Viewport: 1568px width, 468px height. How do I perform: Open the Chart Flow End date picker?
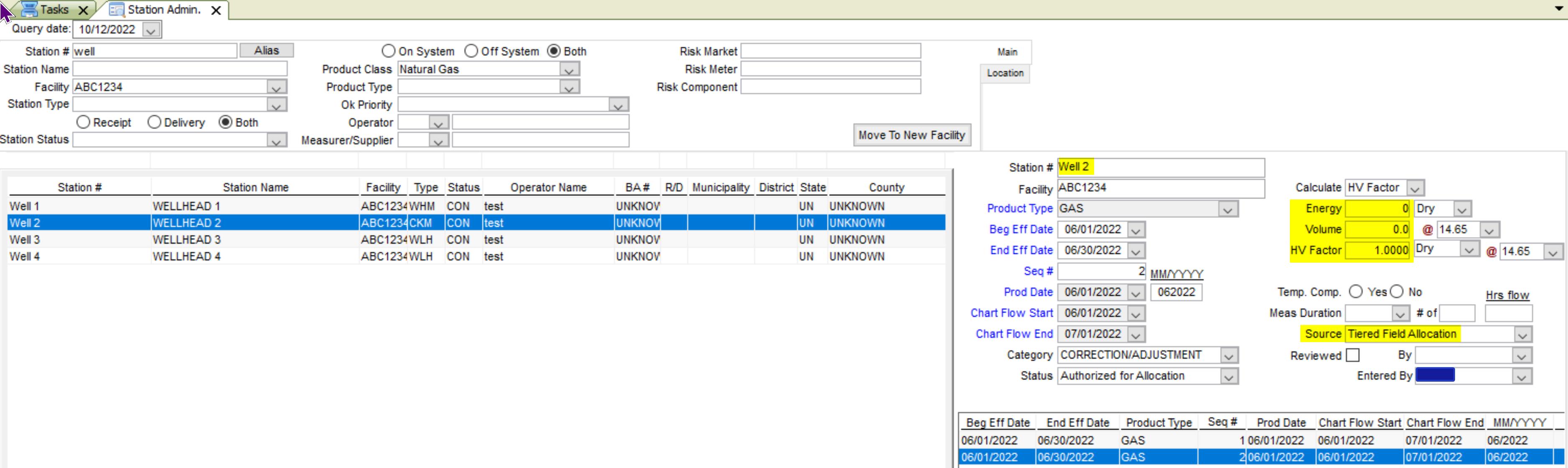[1136, 335]
